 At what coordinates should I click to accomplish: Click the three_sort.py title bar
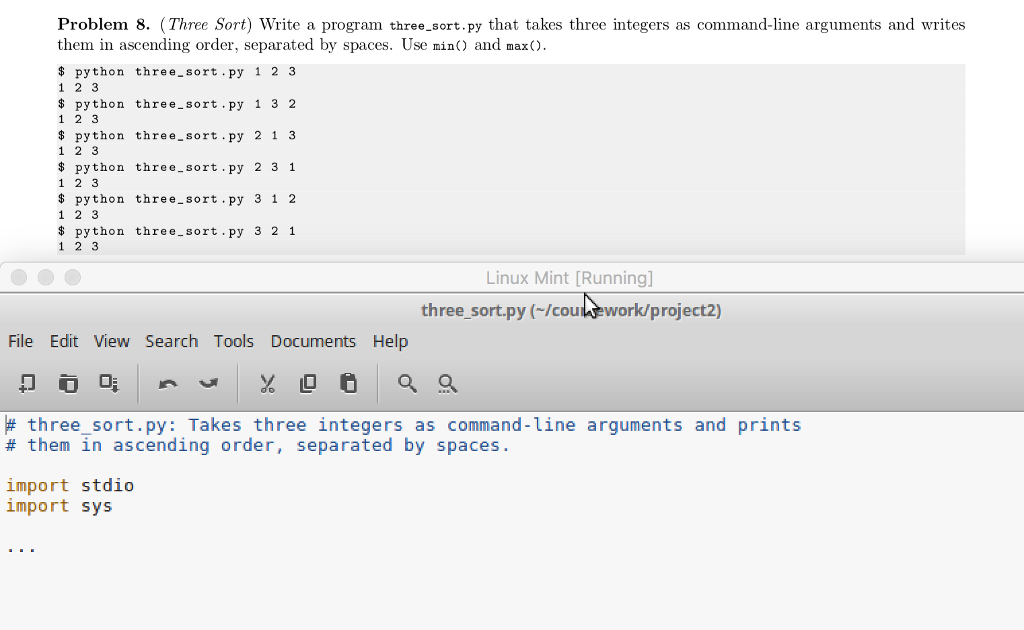(x=571, y=310)
